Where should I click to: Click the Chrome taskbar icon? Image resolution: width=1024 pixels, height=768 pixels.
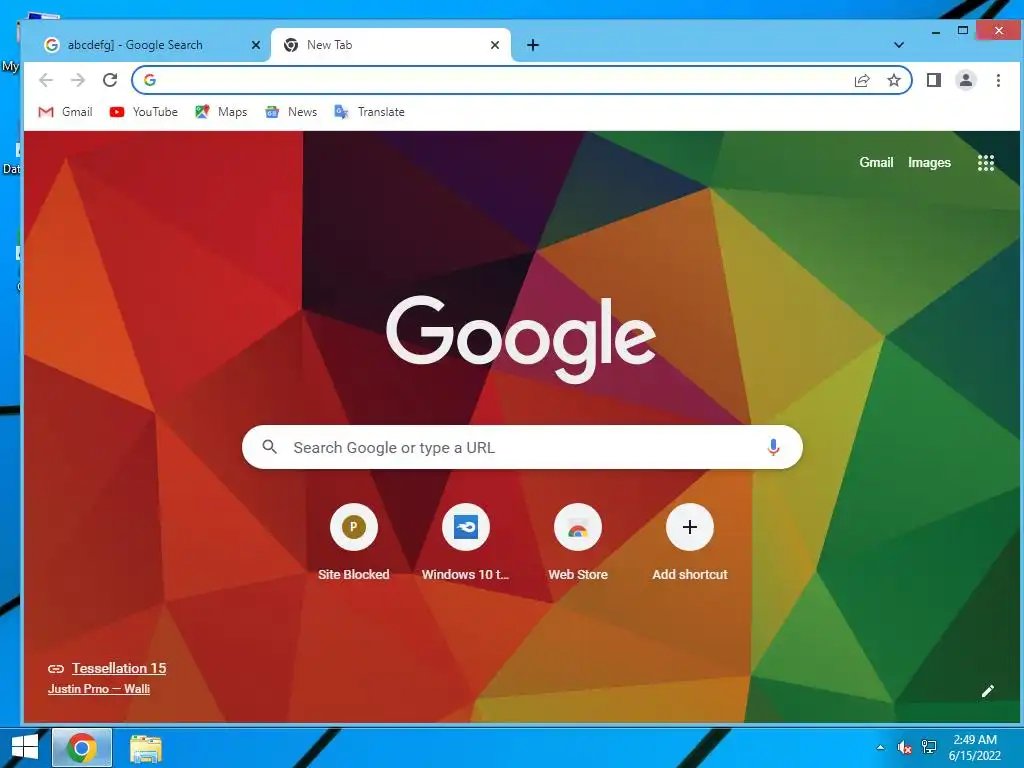(82, 747)
